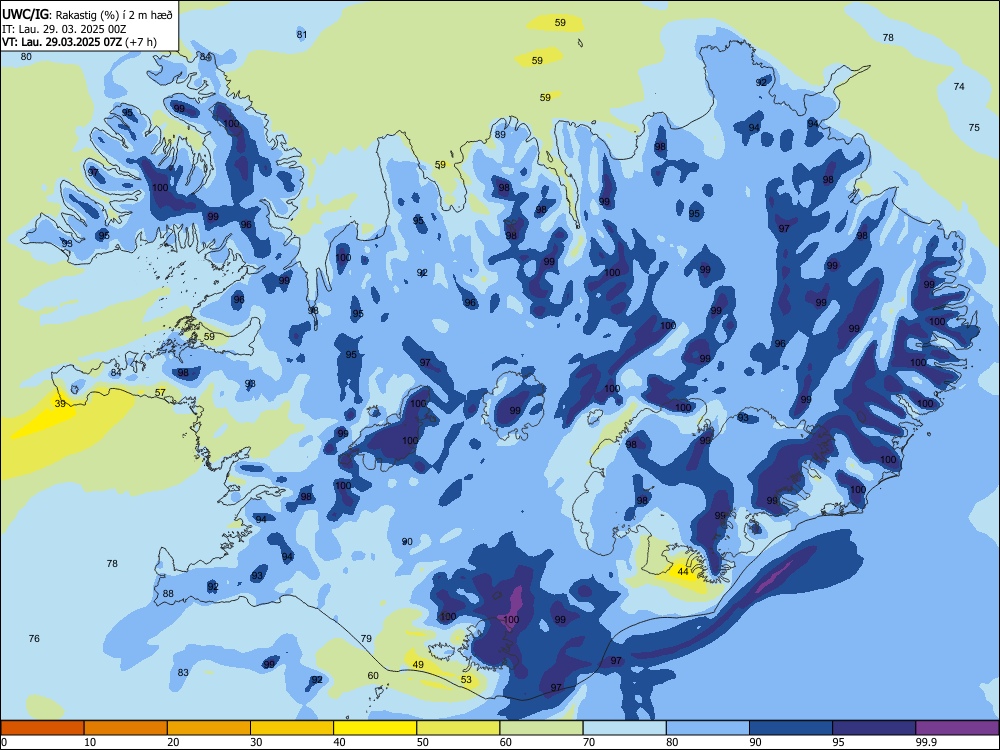Click the '95' legend scale label
Viewport: 1000px width, 750px height.
(838, 742)
